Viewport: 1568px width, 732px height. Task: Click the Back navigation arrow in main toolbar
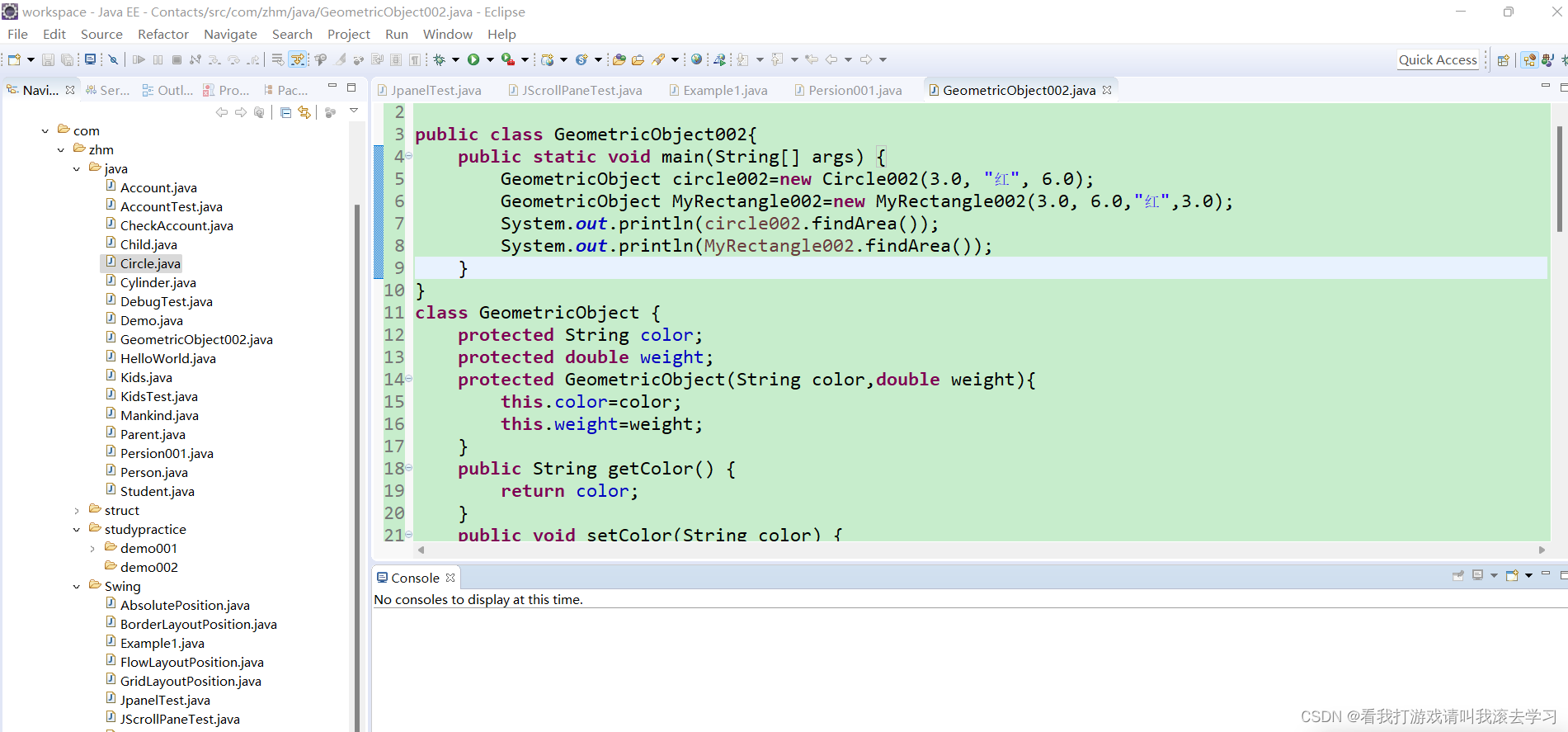(831, 59)
